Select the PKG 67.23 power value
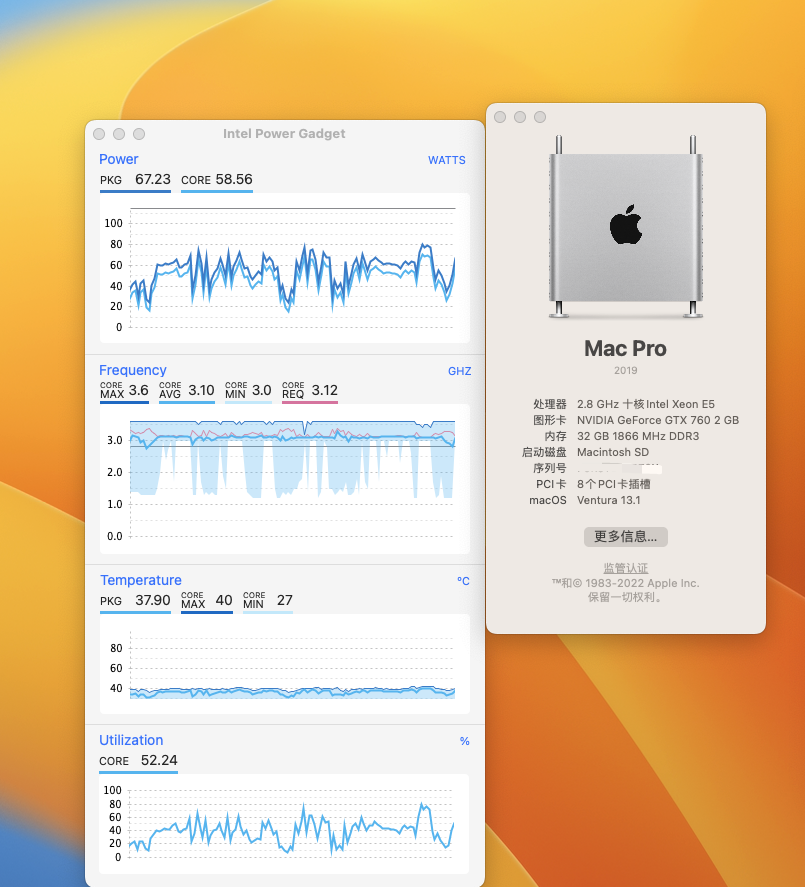The image size is (805, 887). pyautogui.click(x=135, y=180)
